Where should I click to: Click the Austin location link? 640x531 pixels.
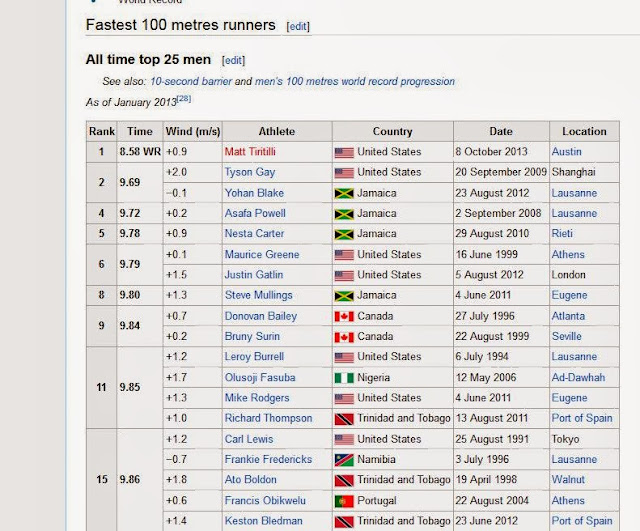pyautogui.click(x=567, y=152)
